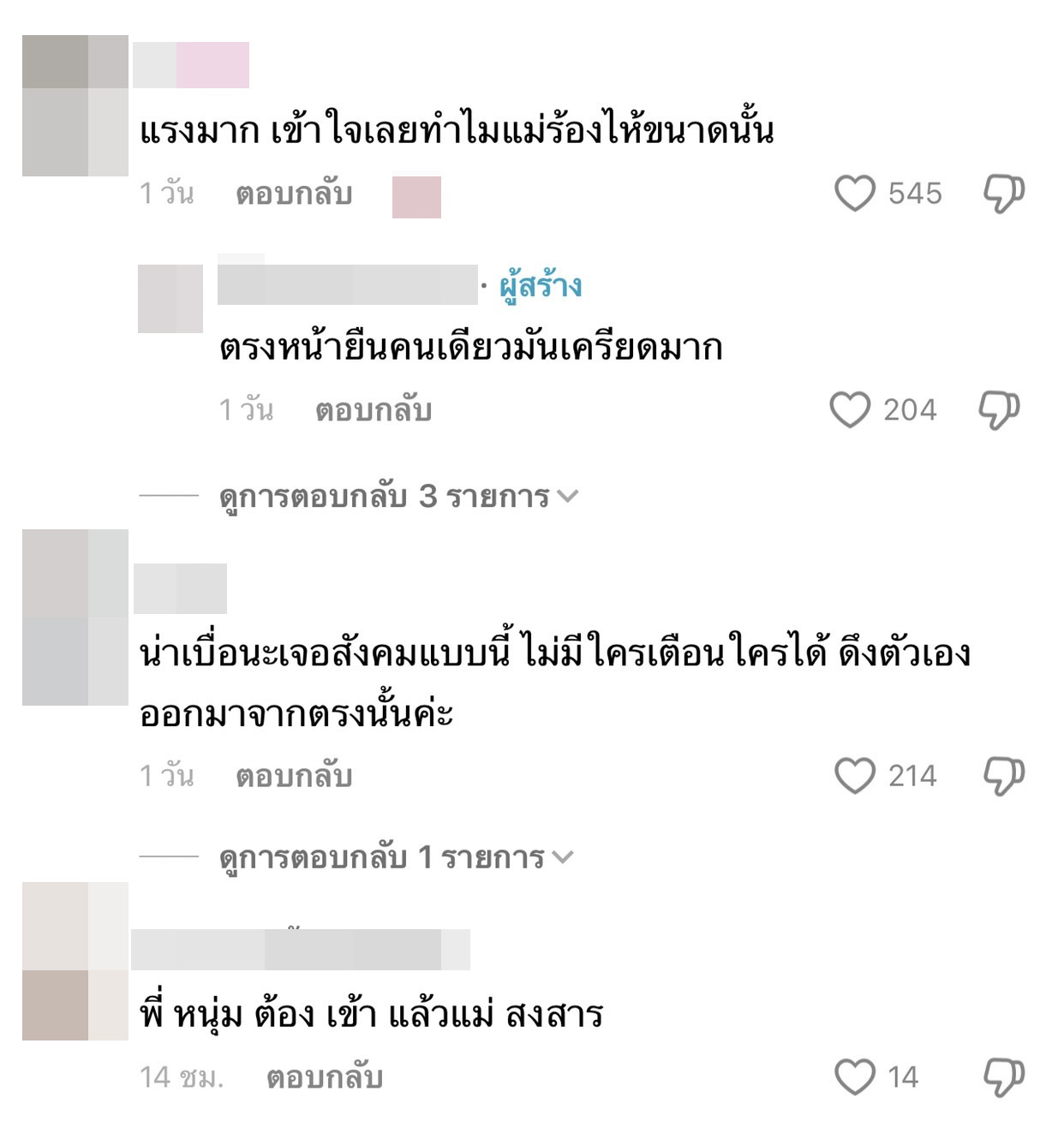Image resolution: width=1064 pixels, height=1127 pixels.
Task: Reply to the creator's comment via ตอบกลับ
Action: (x=374, y=410)
